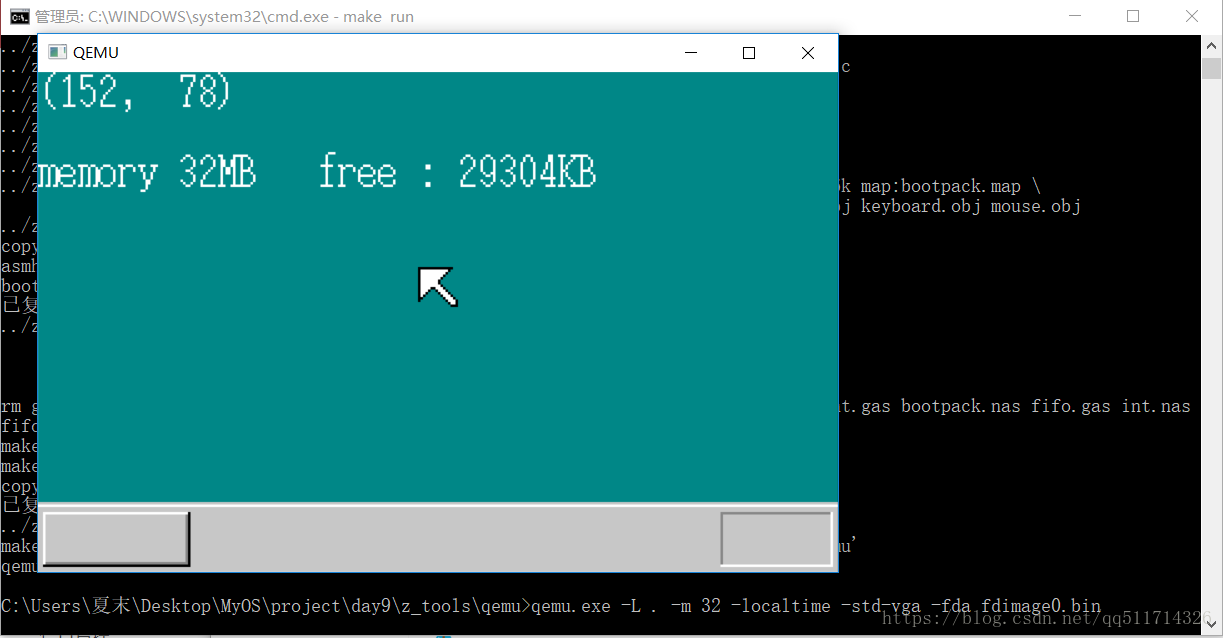1223x638 pixels.
Task: Maximize the QEMU window
Action: coord(749,53)
